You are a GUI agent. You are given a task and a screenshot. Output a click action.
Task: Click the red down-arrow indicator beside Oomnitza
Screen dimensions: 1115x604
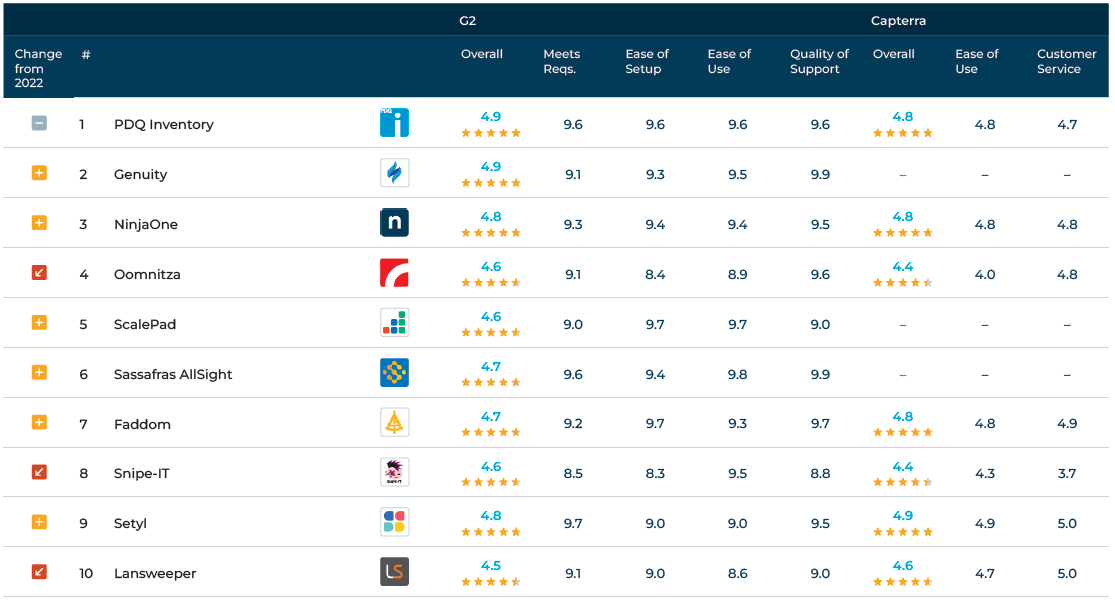tap(39, 272)
